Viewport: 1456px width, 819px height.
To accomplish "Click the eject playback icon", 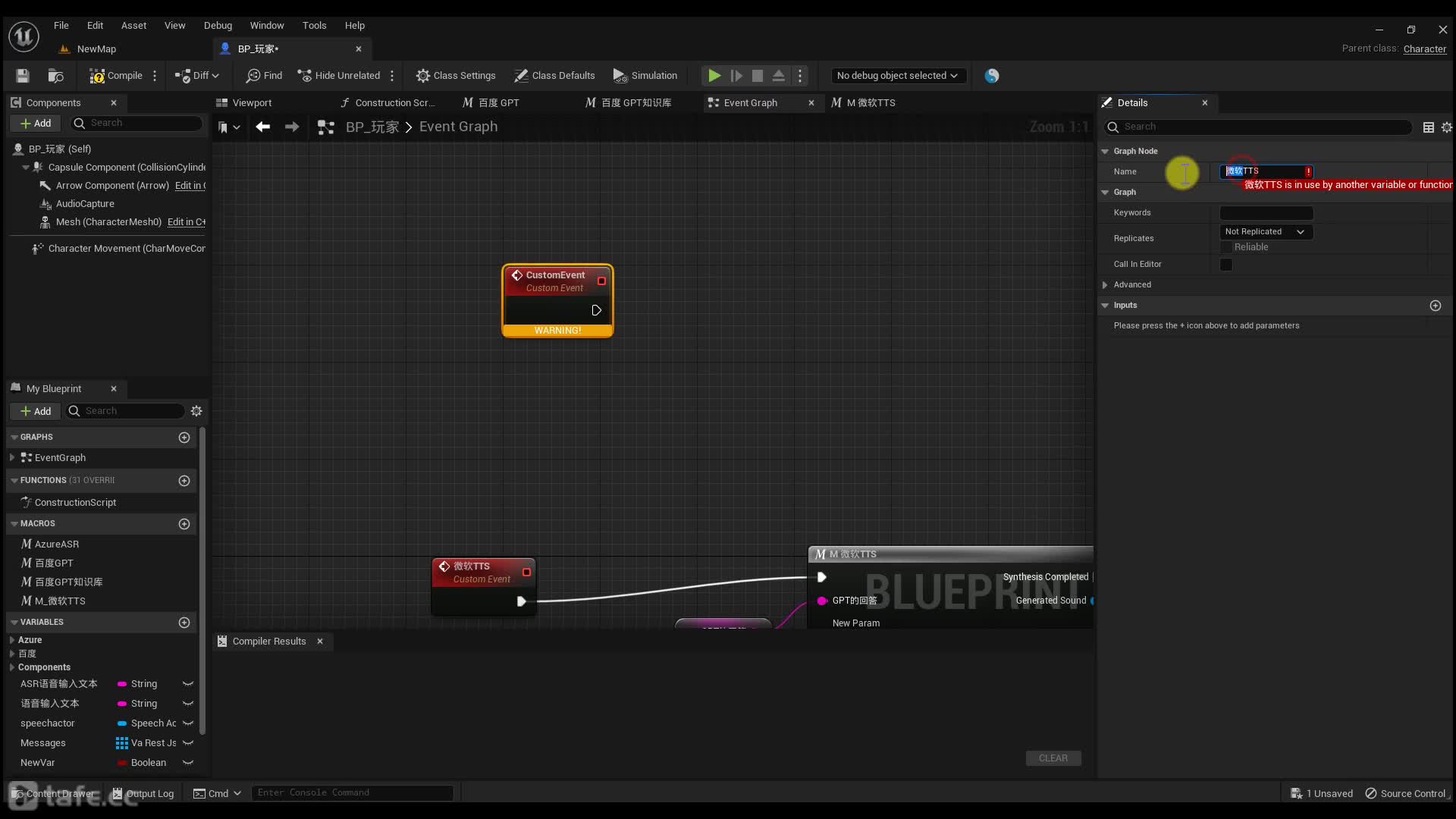I will (x=779, y=76).
